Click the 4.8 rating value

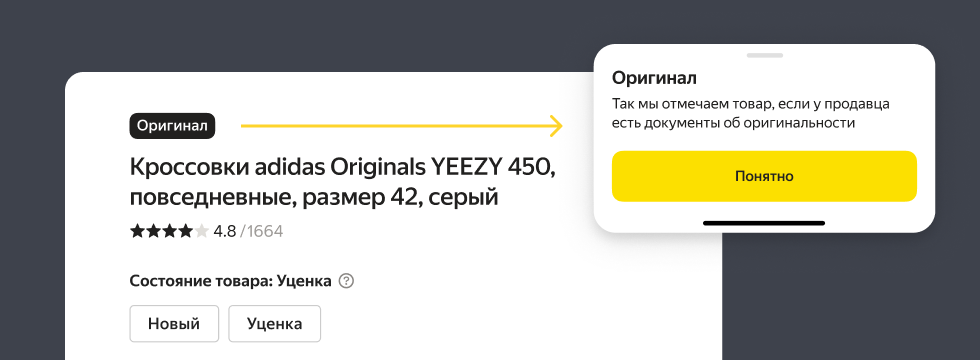(224, 232)
